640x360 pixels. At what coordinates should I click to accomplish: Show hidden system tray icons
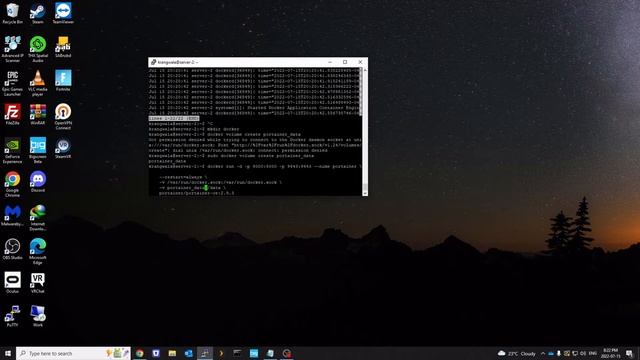(x=543, y=353)
